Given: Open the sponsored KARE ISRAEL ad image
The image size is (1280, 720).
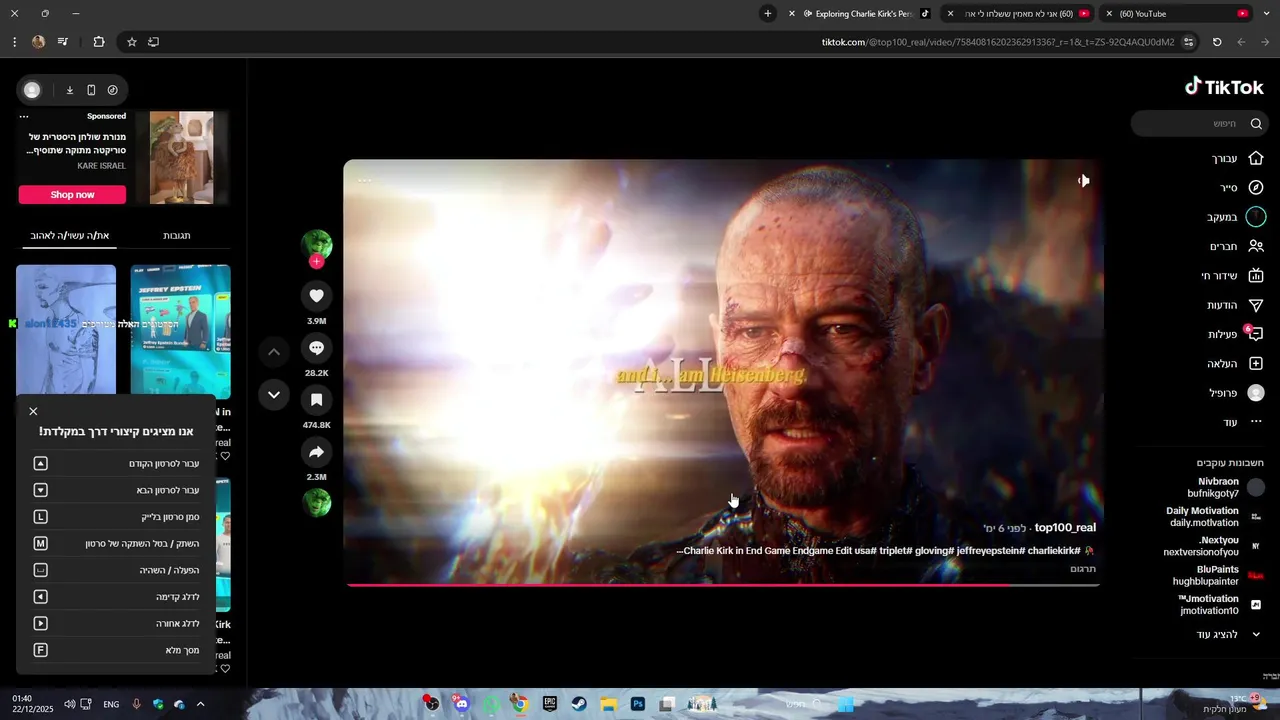Looking at the screenshot, I should point(181,157).
